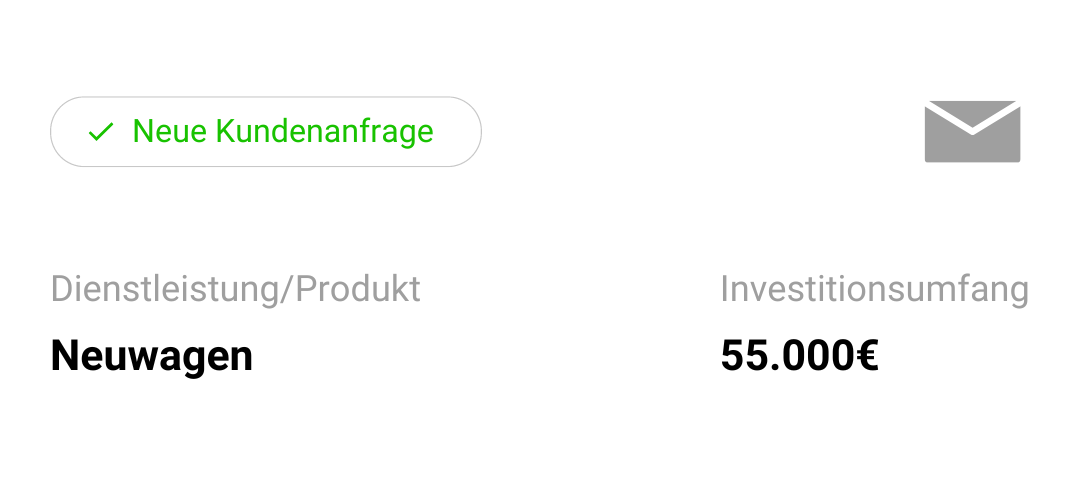Select the Neue Kundenanfrage pill button
The width and height of the screenshot is (1080, 500).
point(266,132)
